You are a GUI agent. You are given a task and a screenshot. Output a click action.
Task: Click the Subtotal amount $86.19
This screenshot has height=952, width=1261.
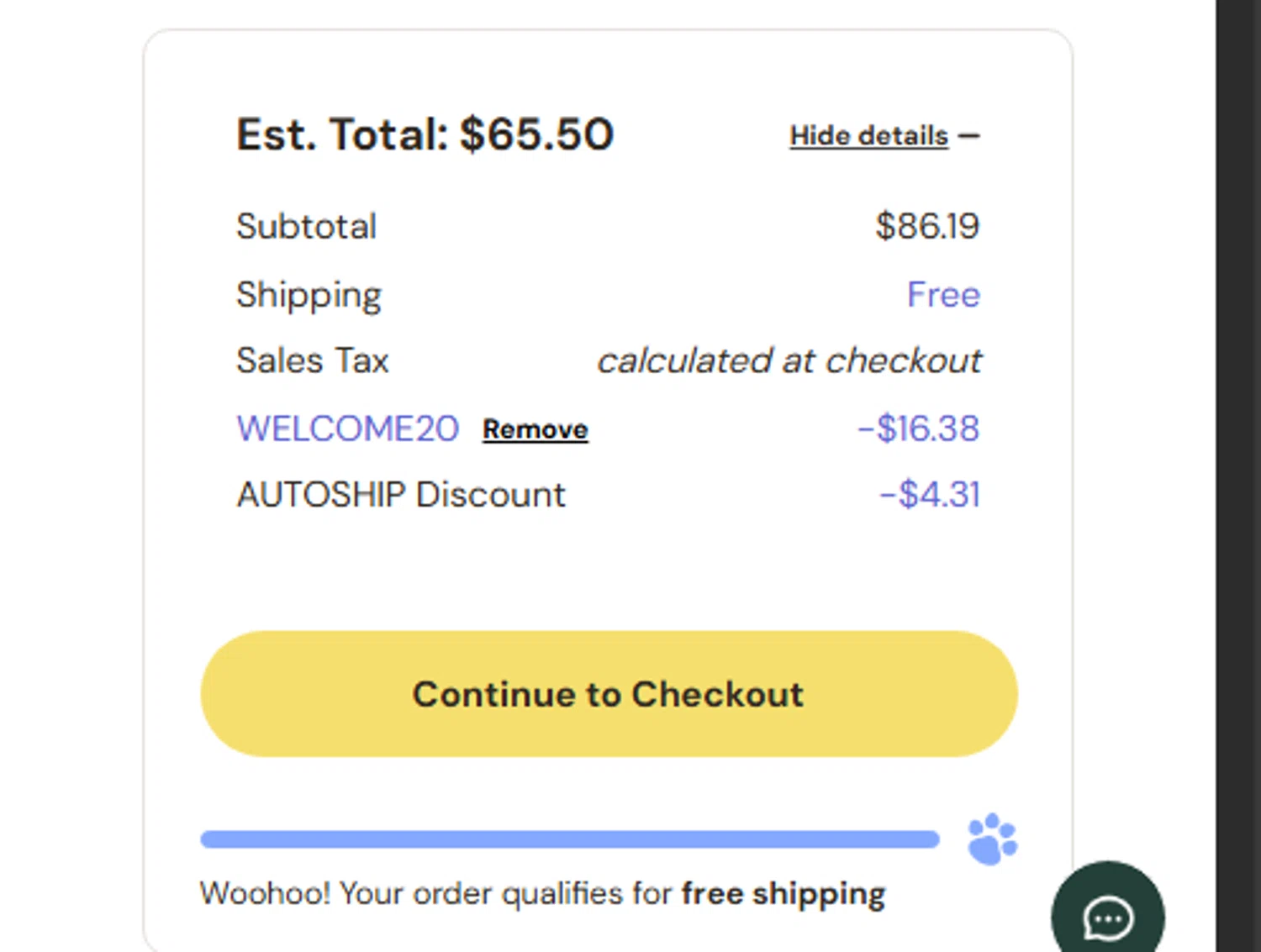point(927,226)
